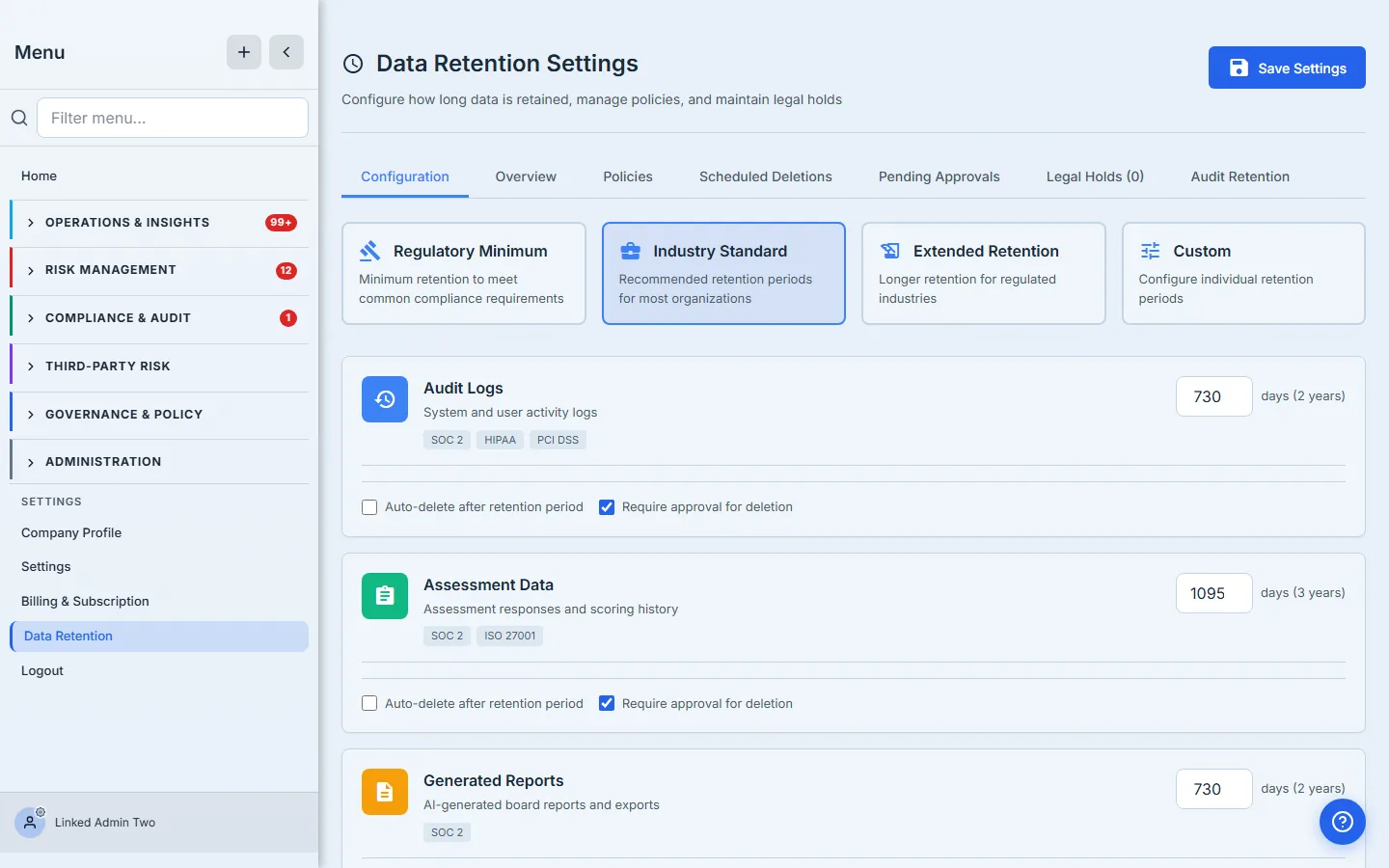Click the briefcase icon on Industry Standard card
The image size is (1389, 868).
(630, 251)
